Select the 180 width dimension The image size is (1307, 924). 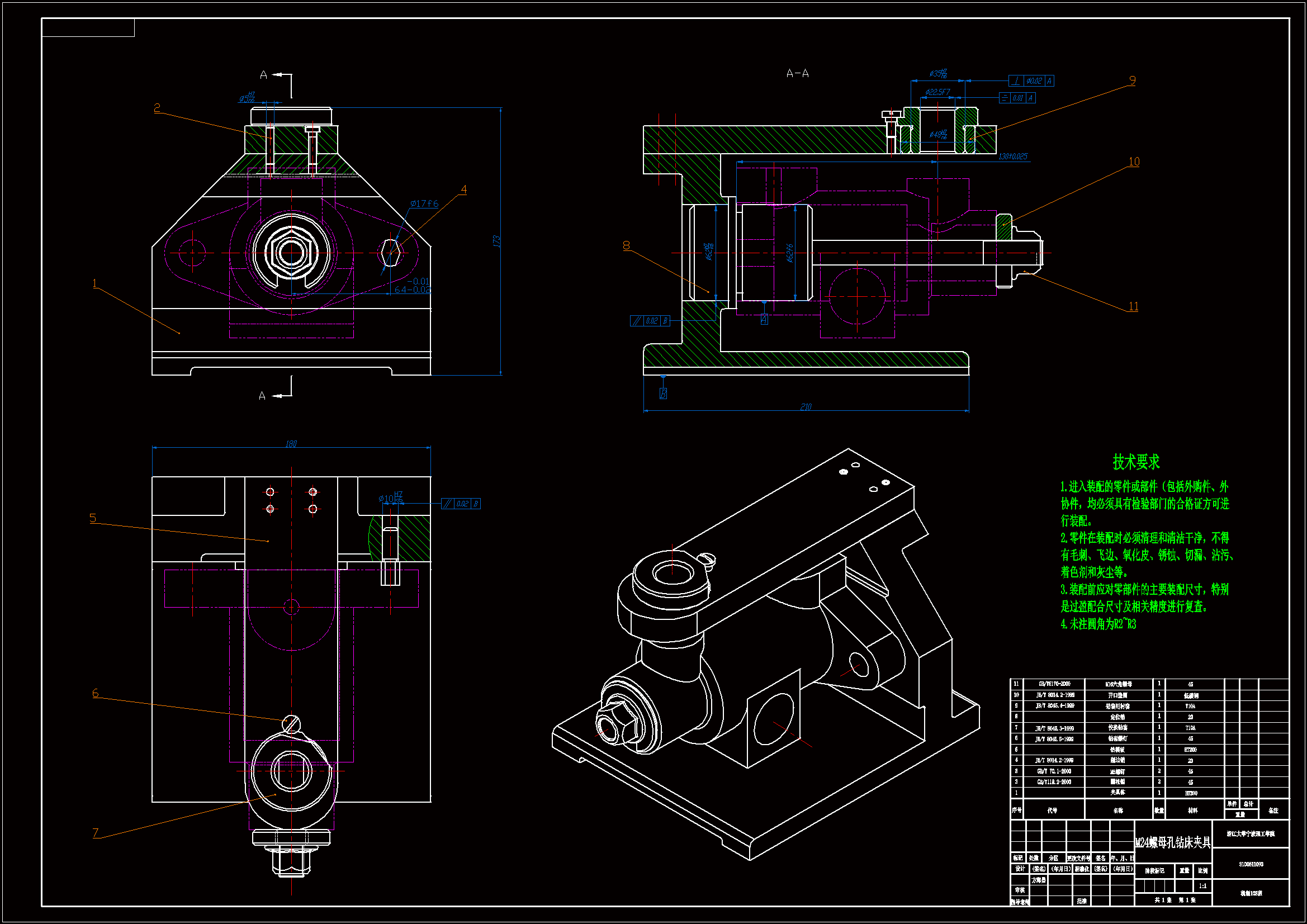pos(291,443)
